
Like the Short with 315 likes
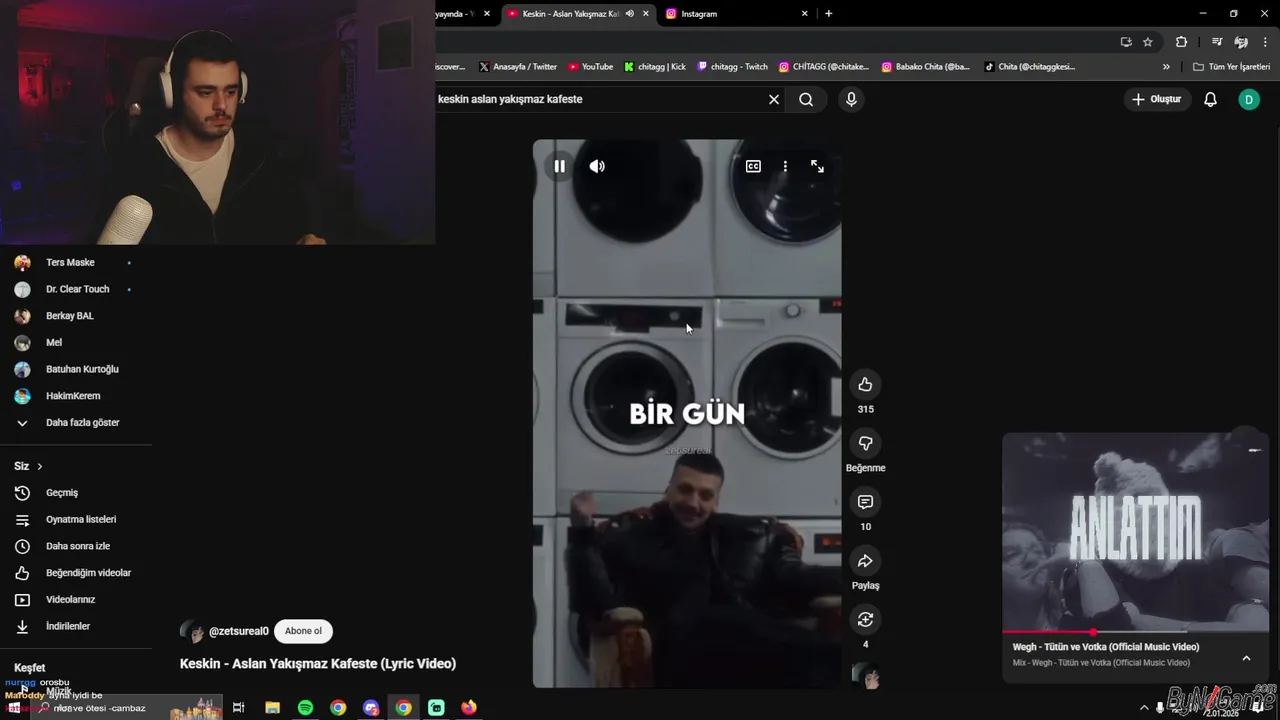(x=865, y=385)
